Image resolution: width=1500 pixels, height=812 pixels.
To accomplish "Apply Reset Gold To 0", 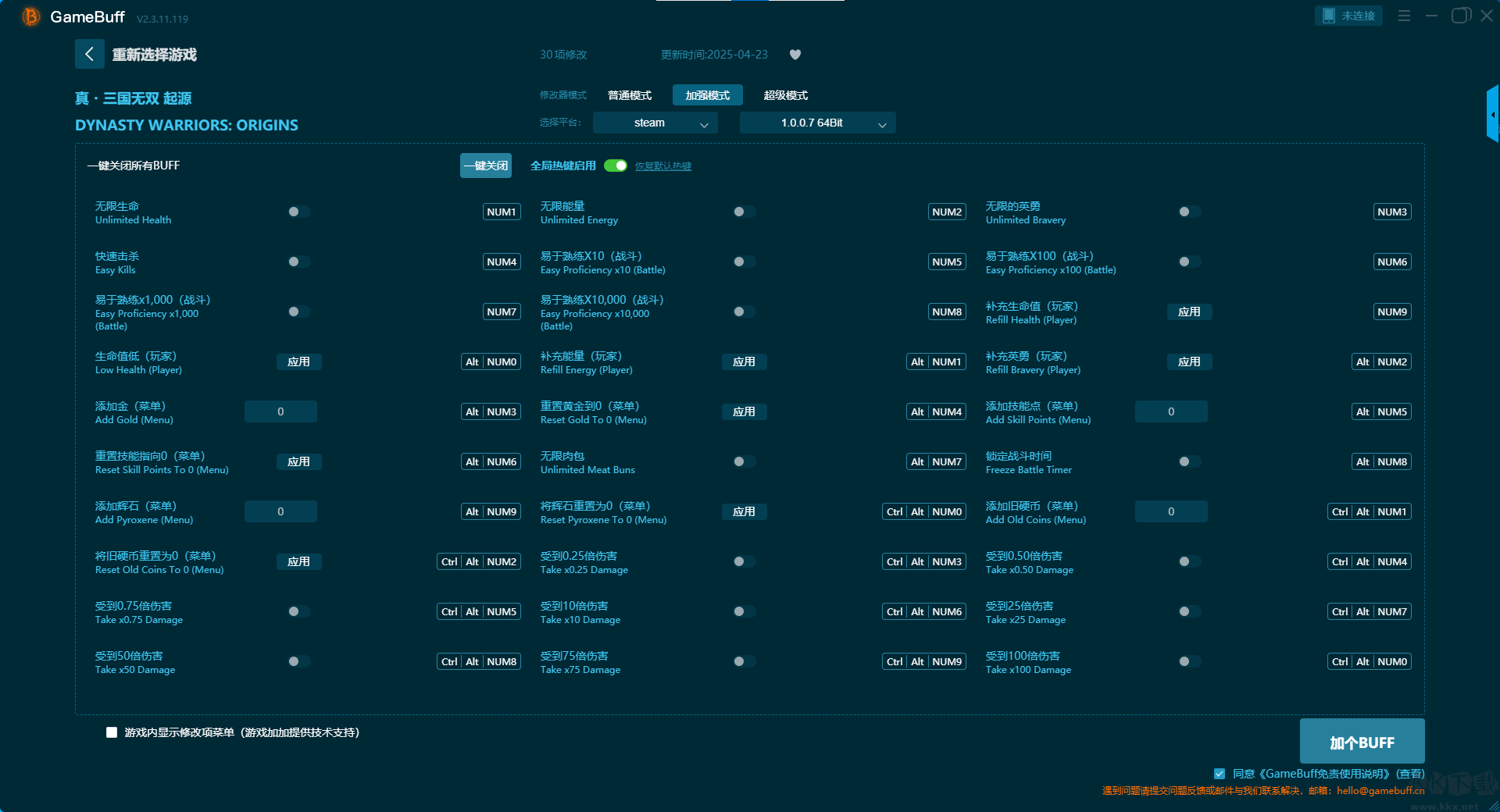I will click(744, 411).
